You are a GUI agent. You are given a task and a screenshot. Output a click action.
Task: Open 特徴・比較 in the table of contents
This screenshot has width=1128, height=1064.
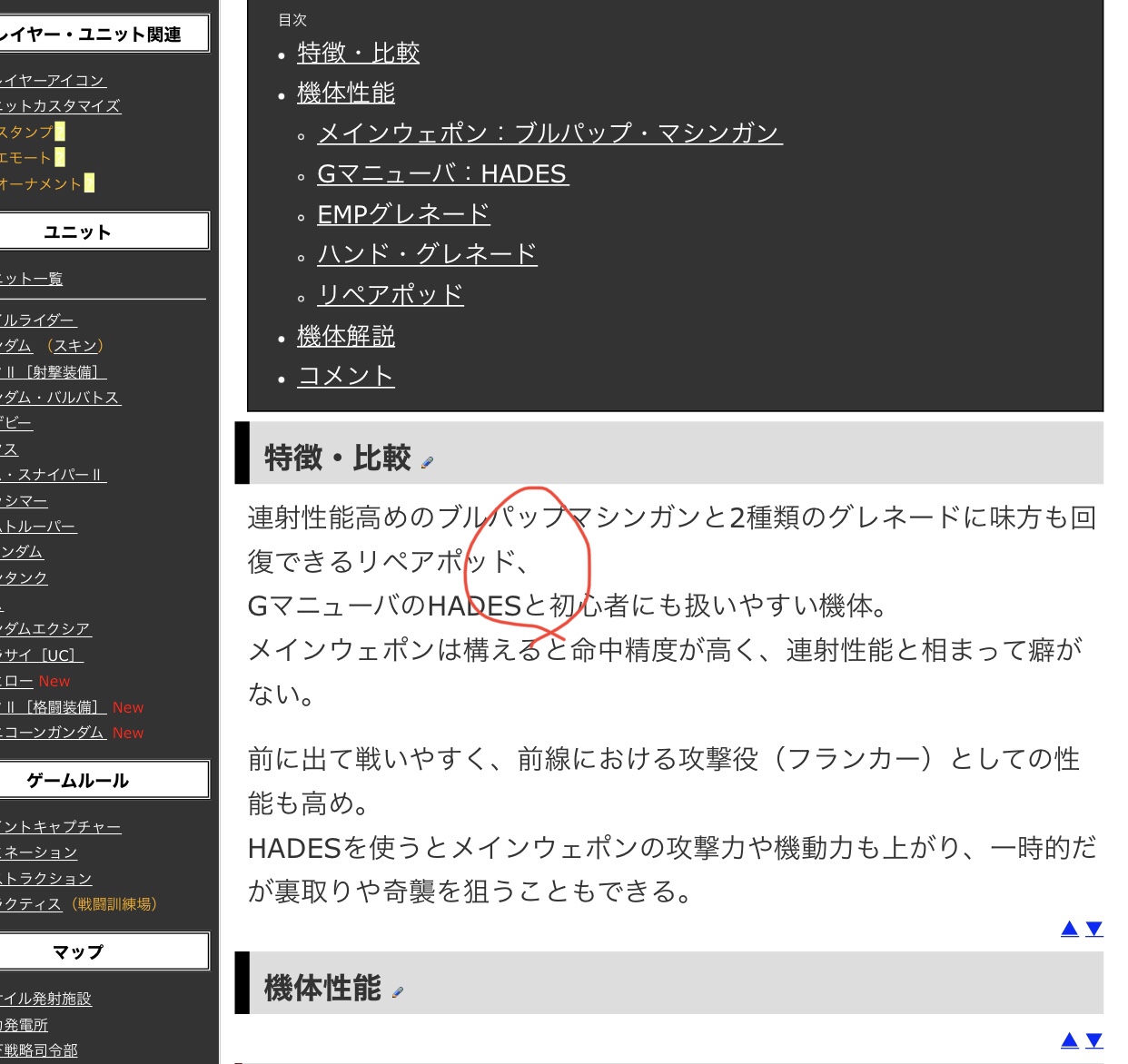pos(358,53)
